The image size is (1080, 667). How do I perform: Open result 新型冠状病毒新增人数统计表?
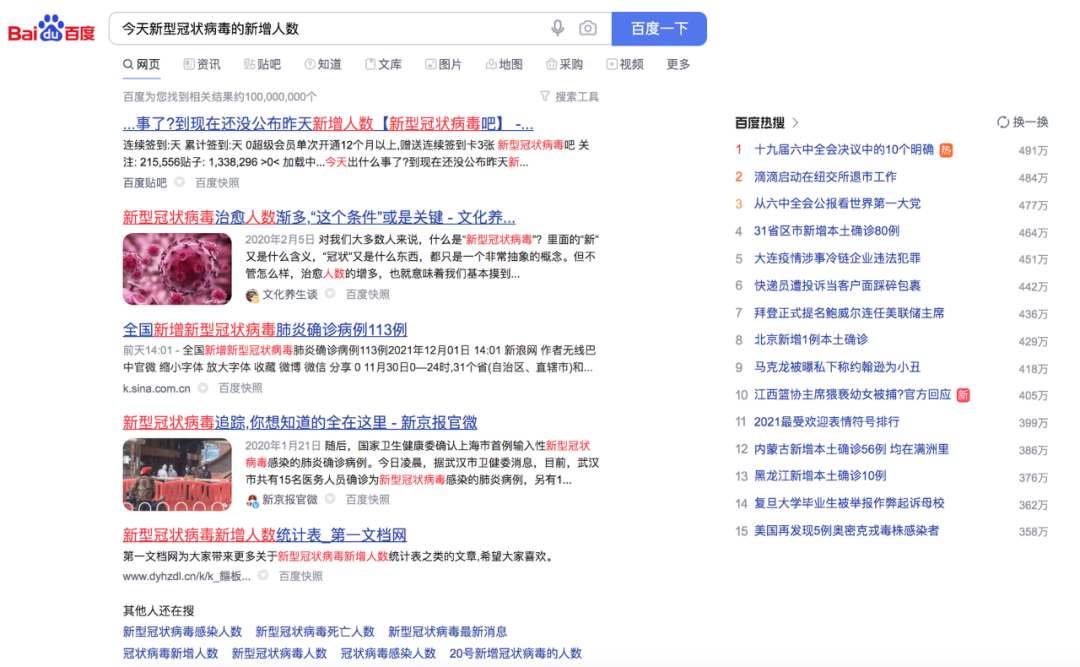coord(264,535)
